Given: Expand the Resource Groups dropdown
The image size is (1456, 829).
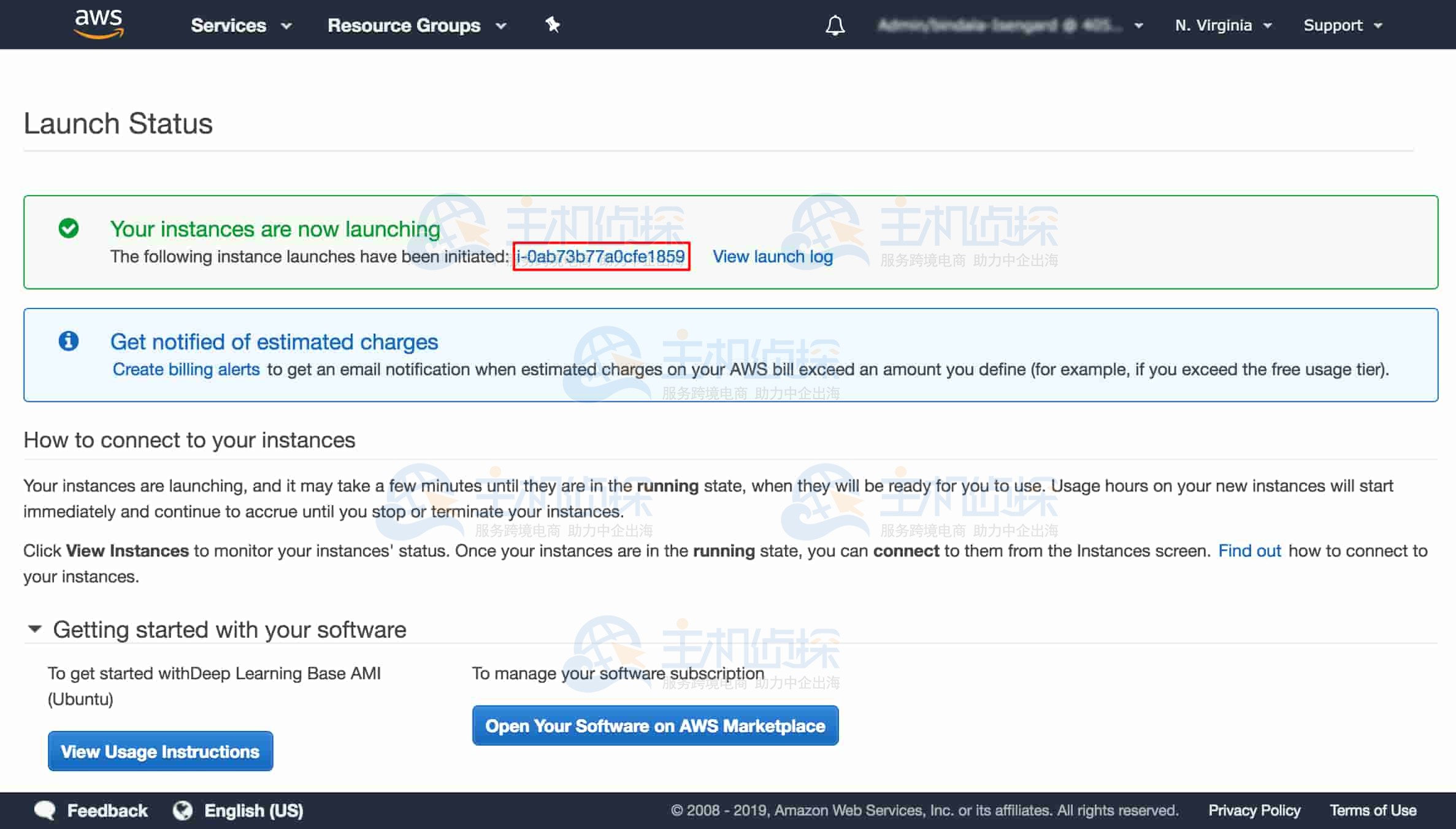Looking at the screenshot, I should pos(416,25).
